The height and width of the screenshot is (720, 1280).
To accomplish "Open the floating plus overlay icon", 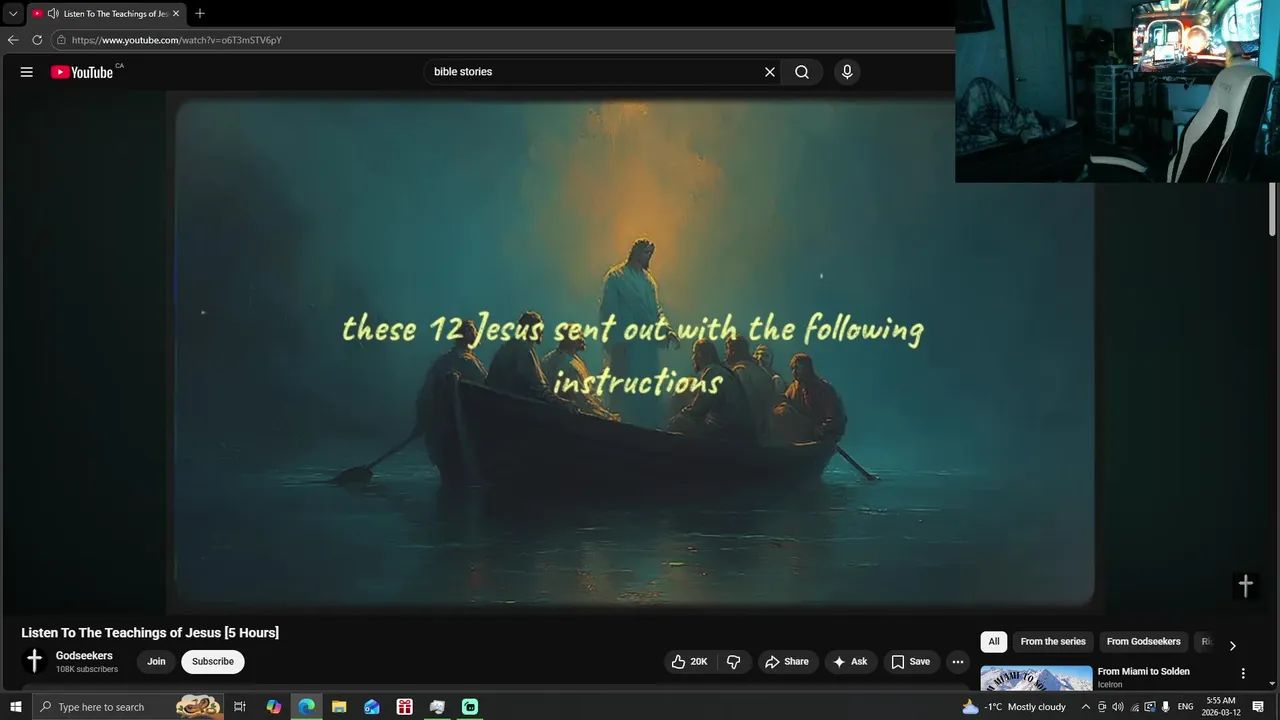I will coord(1246,586).
